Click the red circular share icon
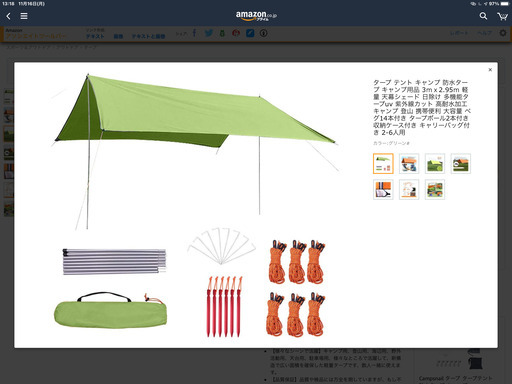 click(x=236, y=33)
